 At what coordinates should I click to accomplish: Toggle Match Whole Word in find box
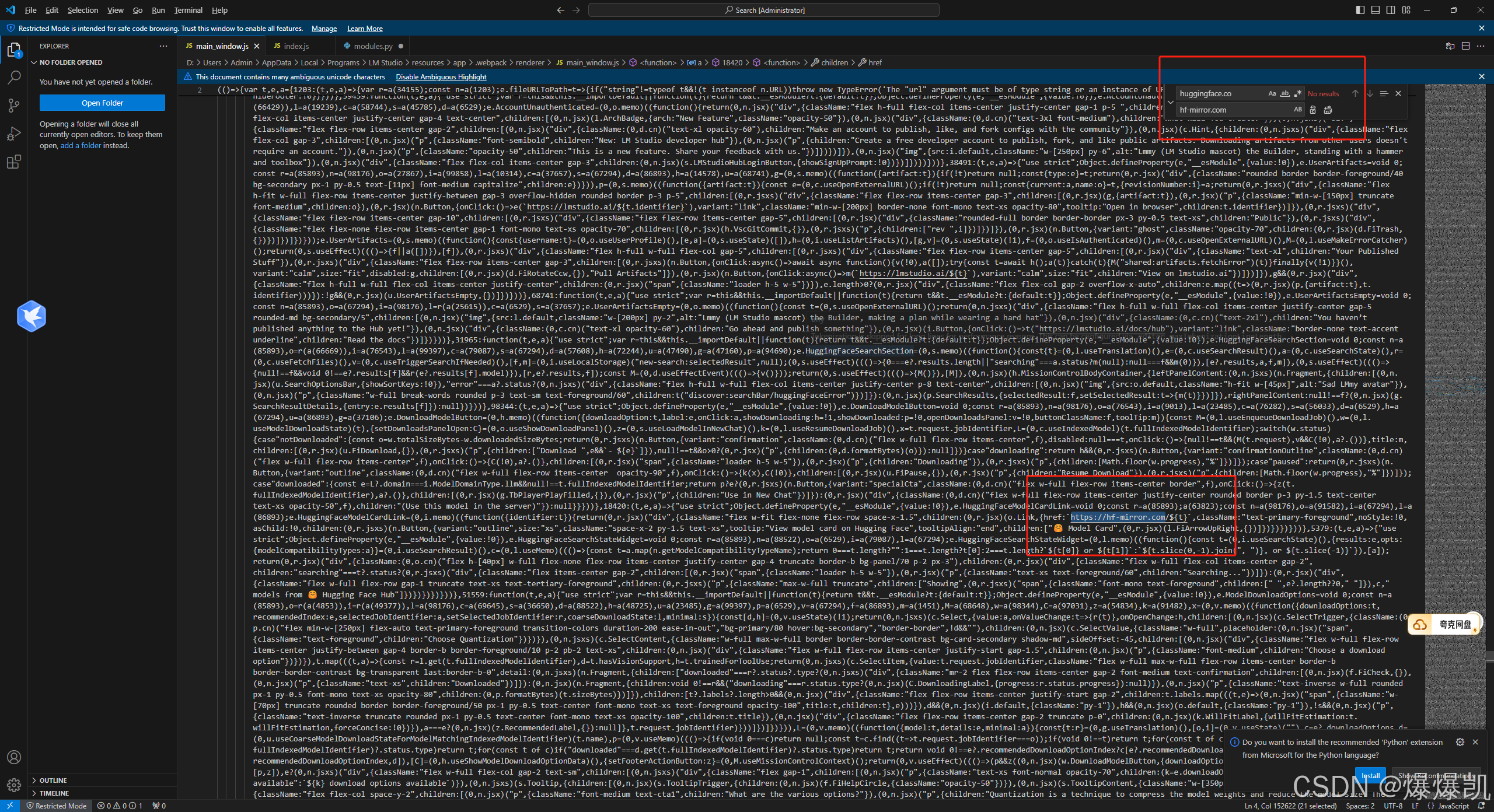pyautogui.click(x=1284, y=93)
